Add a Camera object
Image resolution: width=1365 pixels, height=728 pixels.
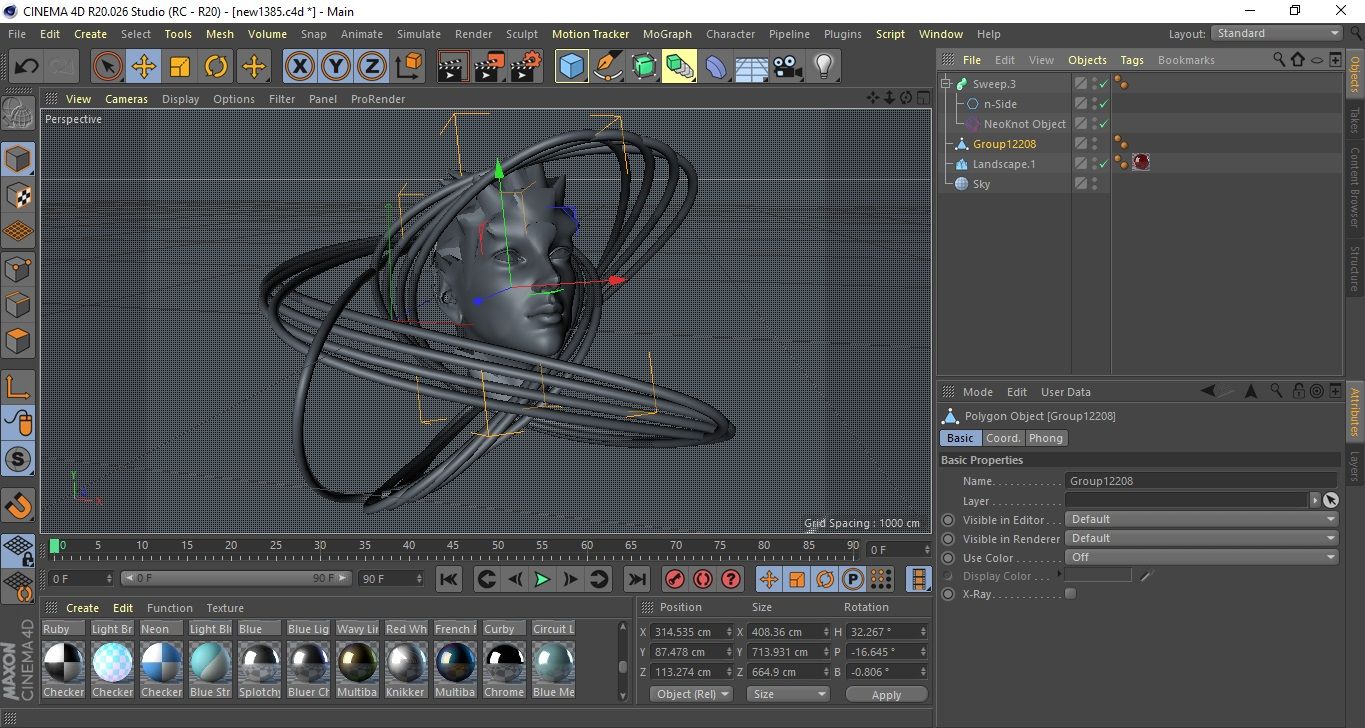(788, 67)
